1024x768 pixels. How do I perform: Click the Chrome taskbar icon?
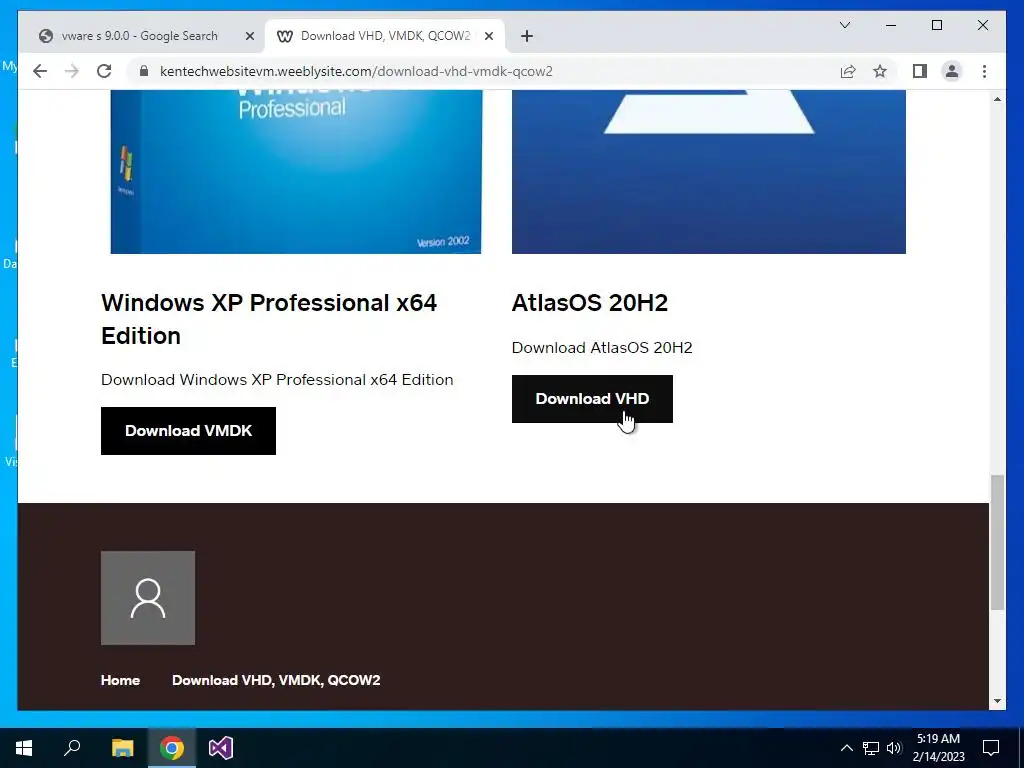(x=172, y=748)
